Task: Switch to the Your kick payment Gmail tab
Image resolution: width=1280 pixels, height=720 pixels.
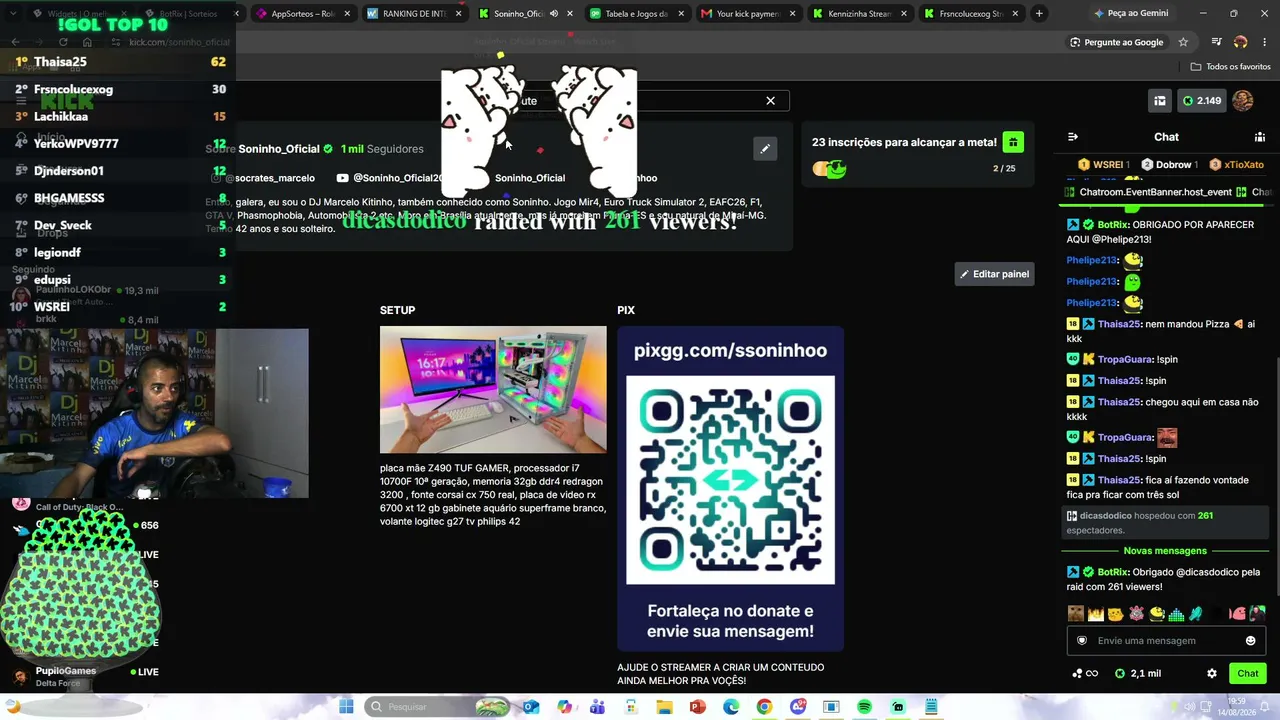Action: 748,14
